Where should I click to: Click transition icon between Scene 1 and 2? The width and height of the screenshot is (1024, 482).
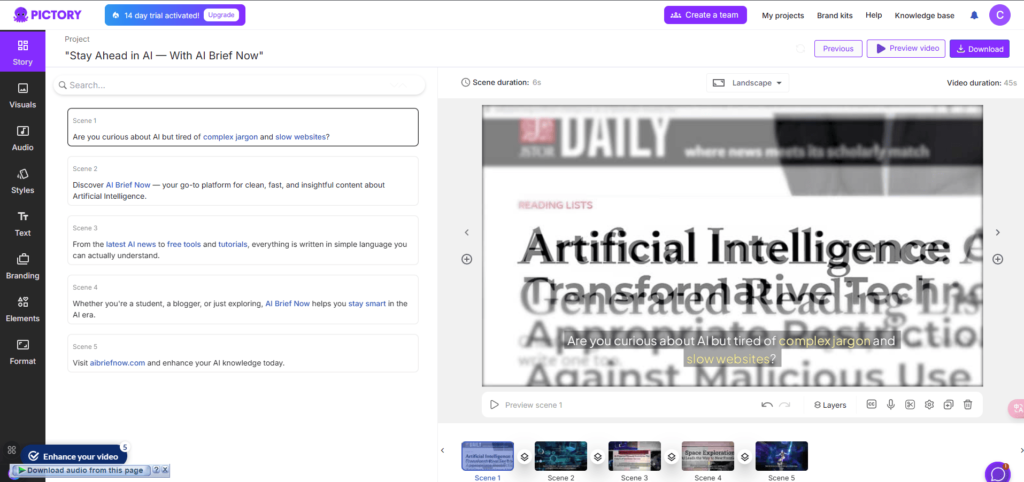tap(524, 457)
